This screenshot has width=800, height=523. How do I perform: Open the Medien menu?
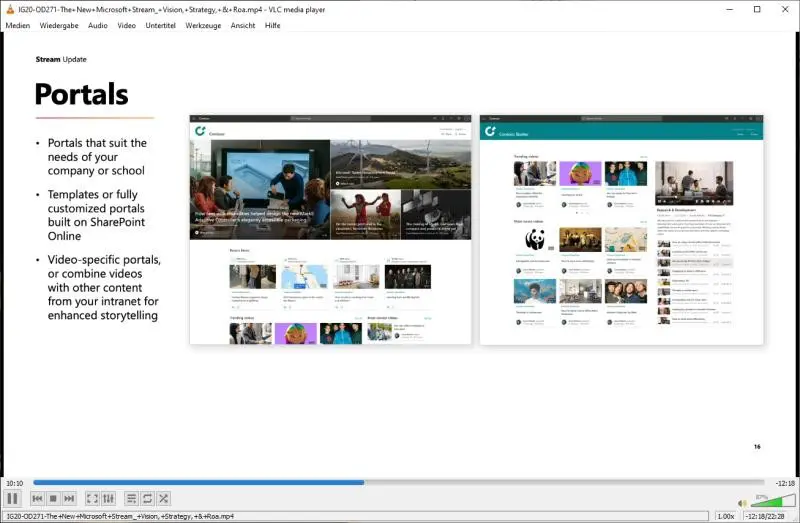click(18, 25)
